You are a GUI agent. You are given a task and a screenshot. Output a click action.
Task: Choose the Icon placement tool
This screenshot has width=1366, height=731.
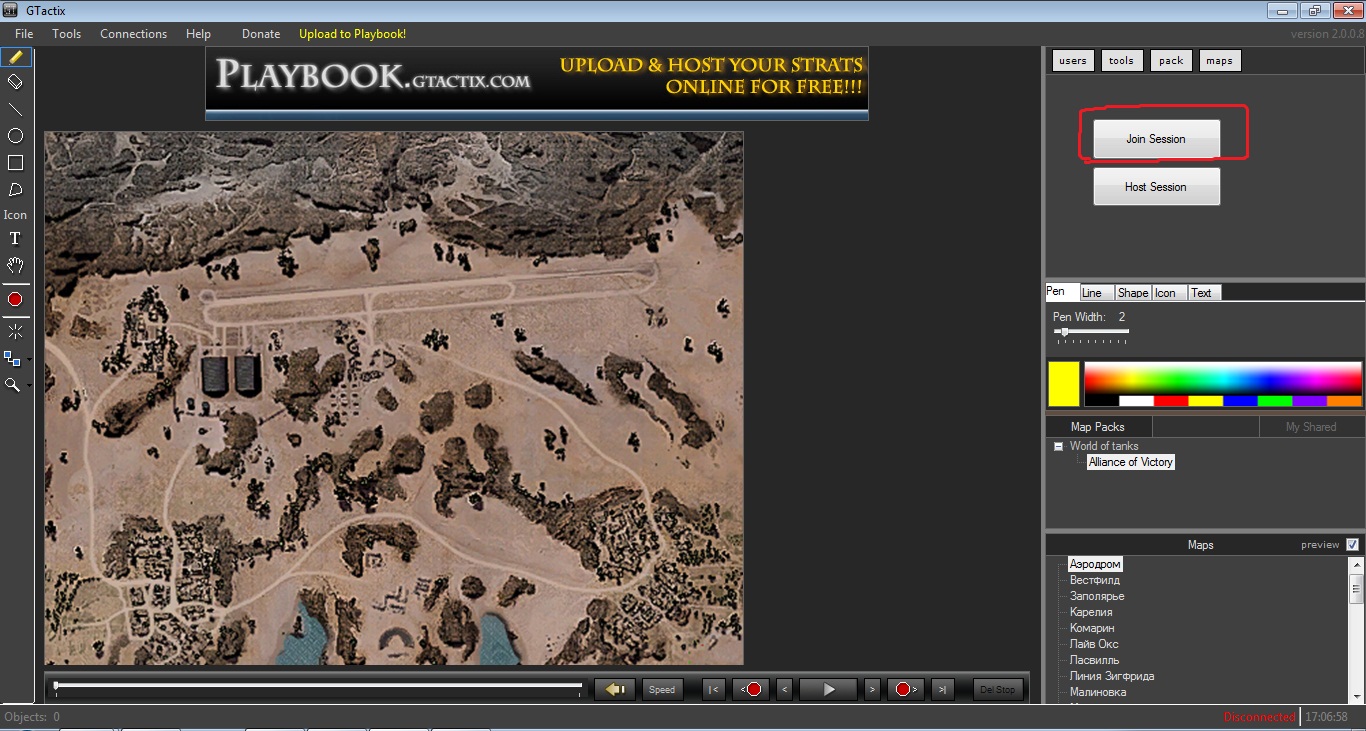pos(15,215)
